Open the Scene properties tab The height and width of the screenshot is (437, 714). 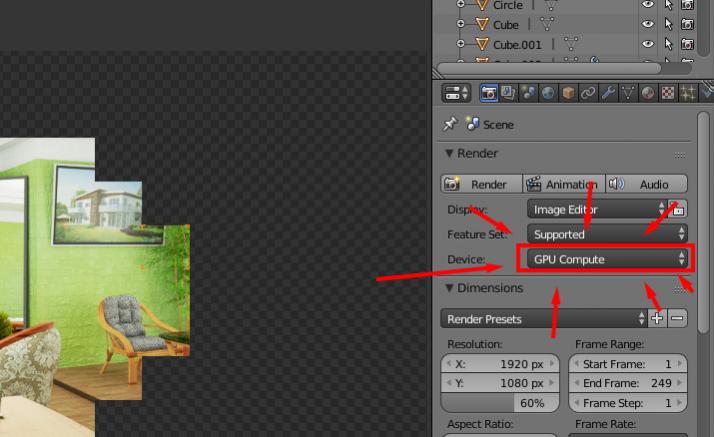tap(528, 93)
